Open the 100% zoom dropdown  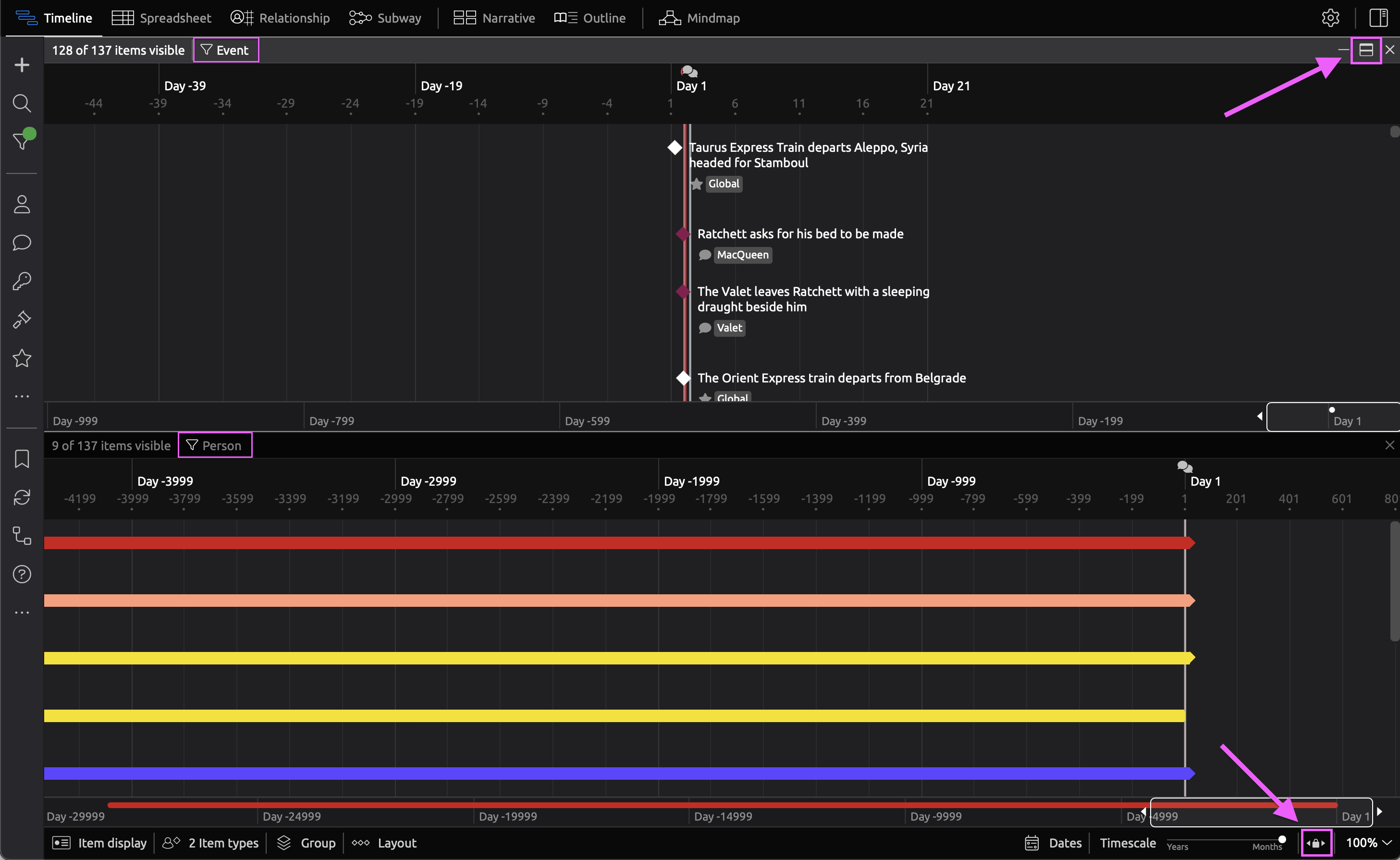click(1368, 843)
